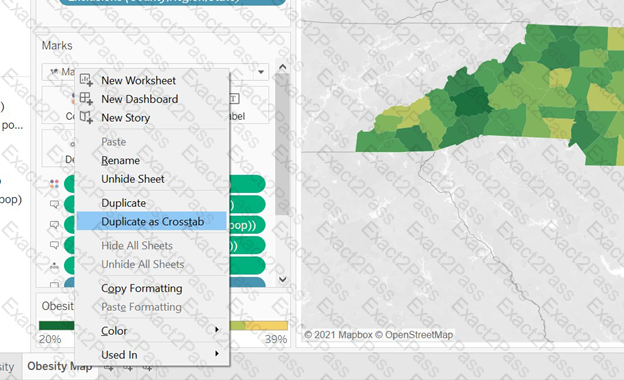Select Duplicate as Crosstab
This screenshot has width=624, height=380.
pyautogui.click(x=152, y=221)
